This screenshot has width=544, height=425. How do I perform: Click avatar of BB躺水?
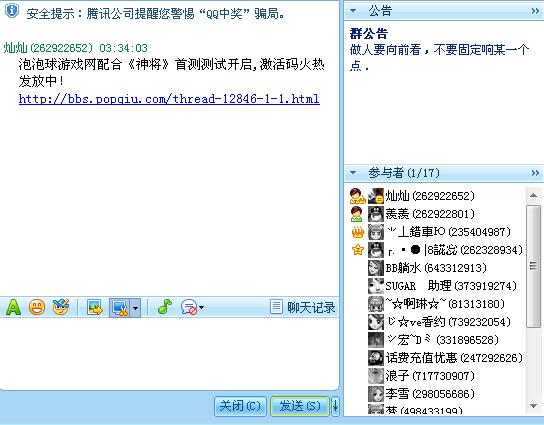click(376, 268)
